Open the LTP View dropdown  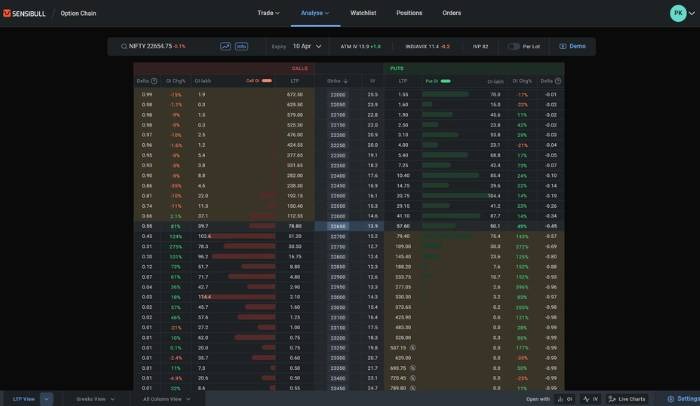point(25,398)
